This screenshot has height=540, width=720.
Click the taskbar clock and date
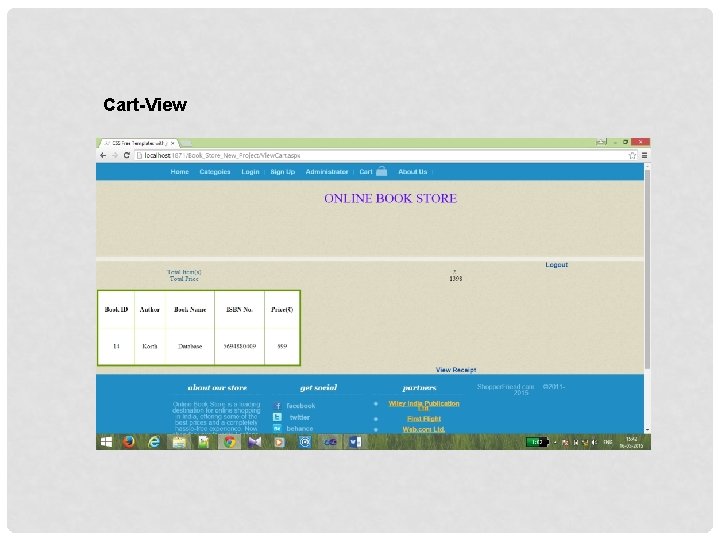click(x=631, y=442)
